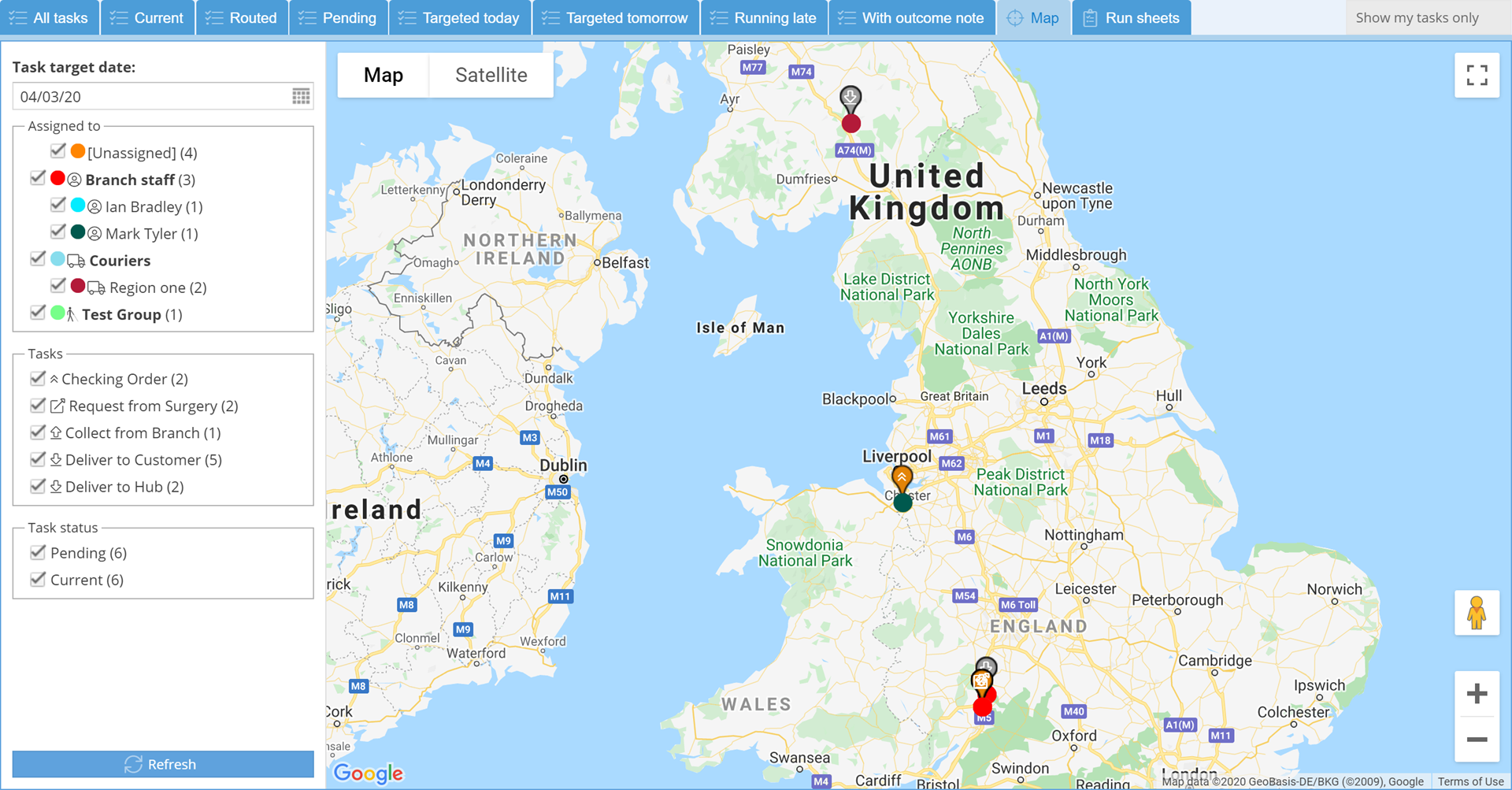Click the dark green marker below Chester
Viewport: 1512px width, 790px height.
[902, 503]
